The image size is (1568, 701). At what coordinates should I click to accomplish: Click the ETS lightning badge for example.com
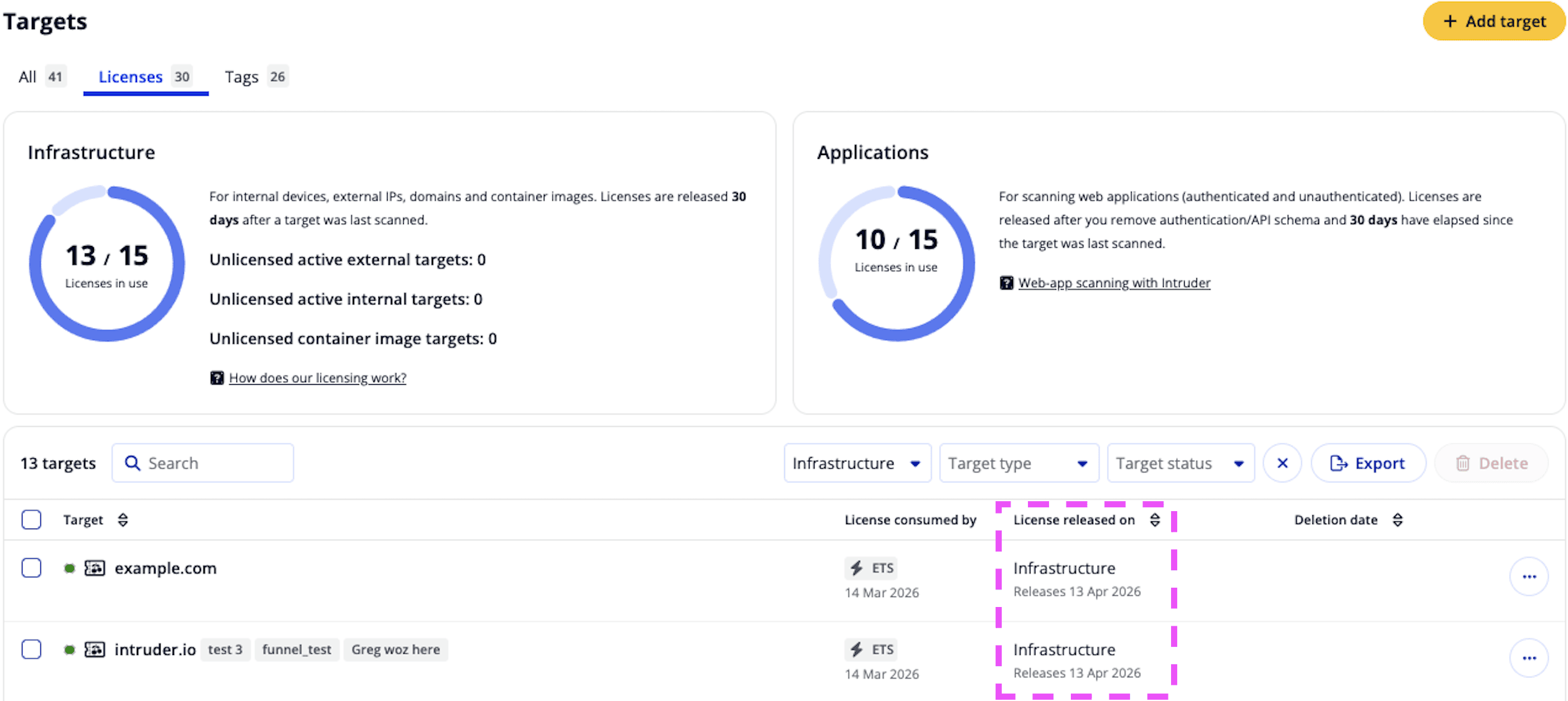pyautogui.click(x=871, y=568)
